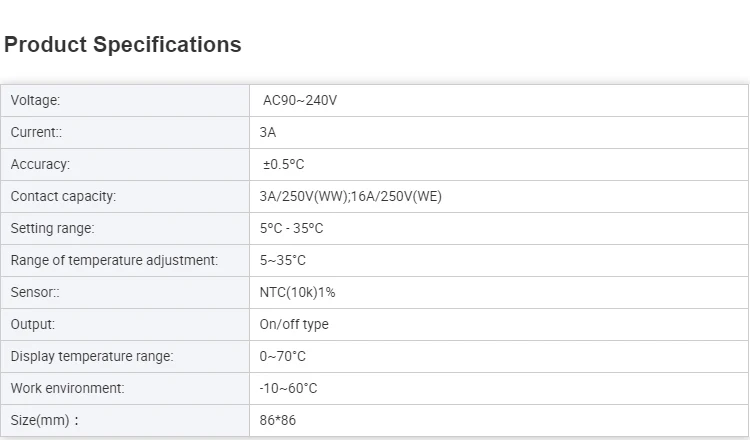Click the 0~70°C display range value
This screenshot has height=440, width=750.
(x=283, y=356)
